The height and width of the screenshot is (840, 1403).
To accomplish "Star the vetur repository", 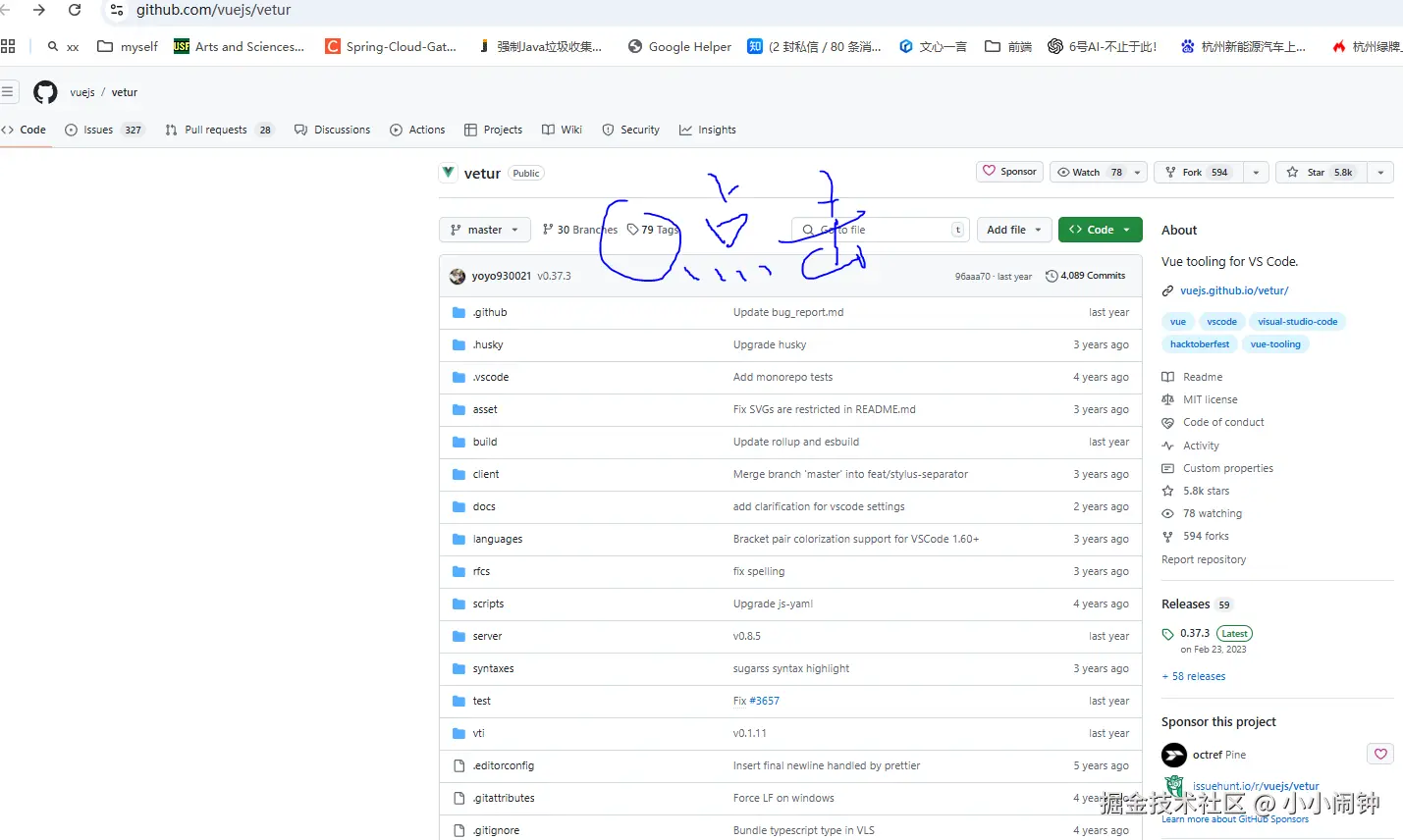I will (x=1321, y=172).
